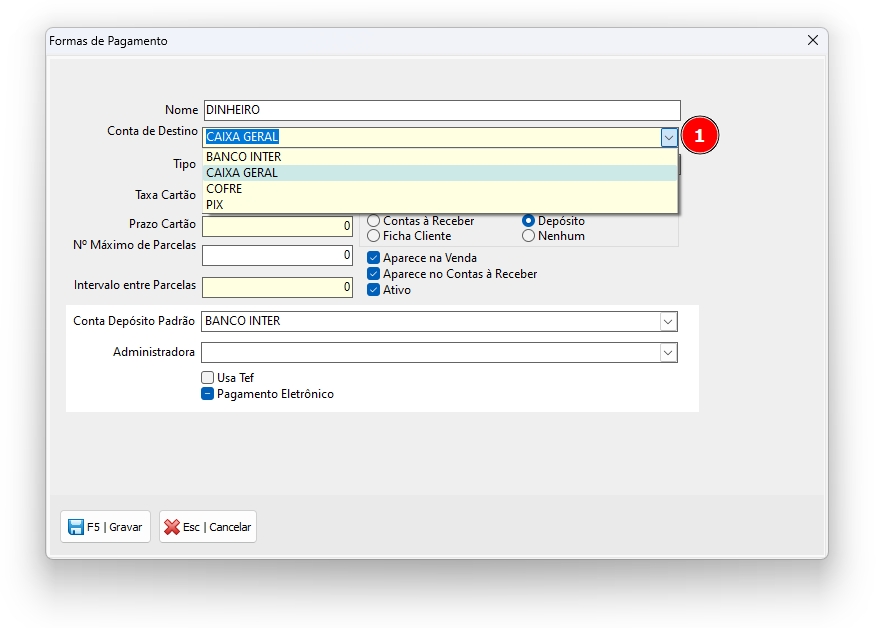
Task: Uncheck the Aparece na Venda checkbox
Action: pos(374,258)
